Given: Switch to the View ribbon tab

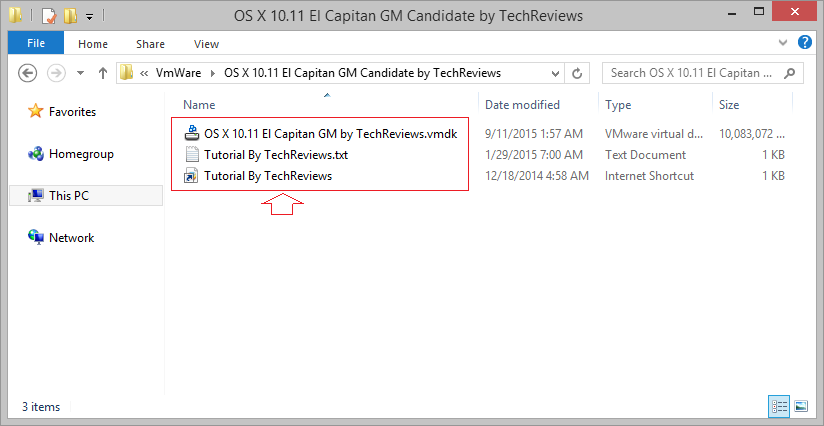Looking at the screenshot, I should (x=206, y=44).
